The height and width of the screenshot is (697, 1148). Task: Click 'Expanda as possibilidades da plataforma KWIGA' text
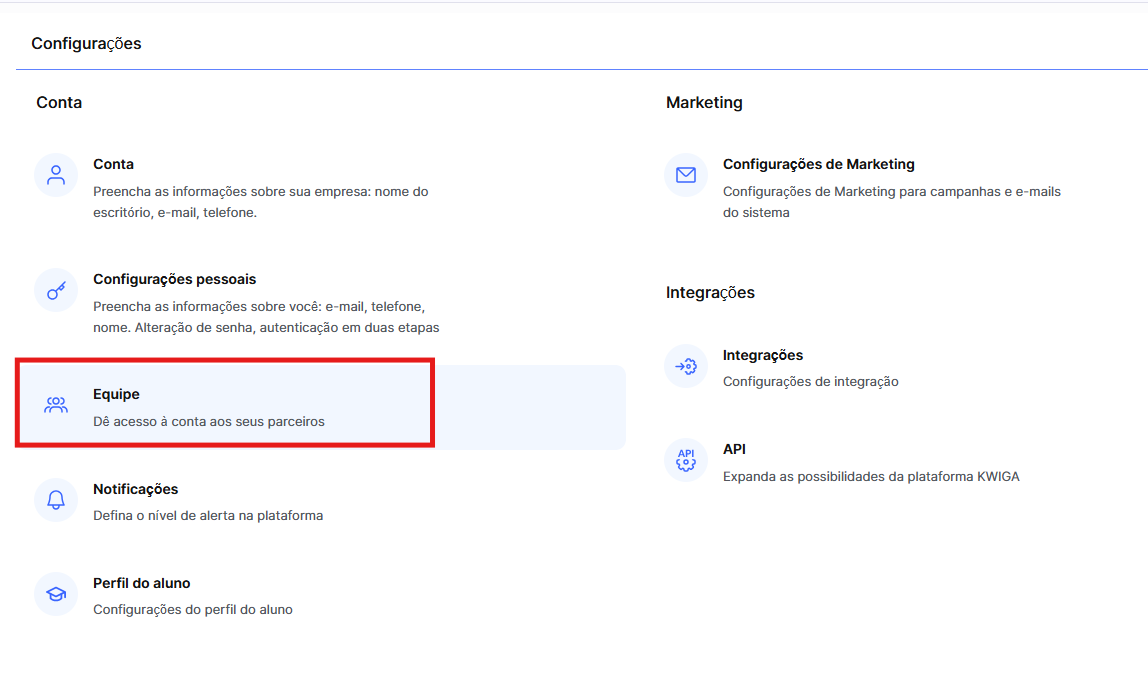point(870,477)
